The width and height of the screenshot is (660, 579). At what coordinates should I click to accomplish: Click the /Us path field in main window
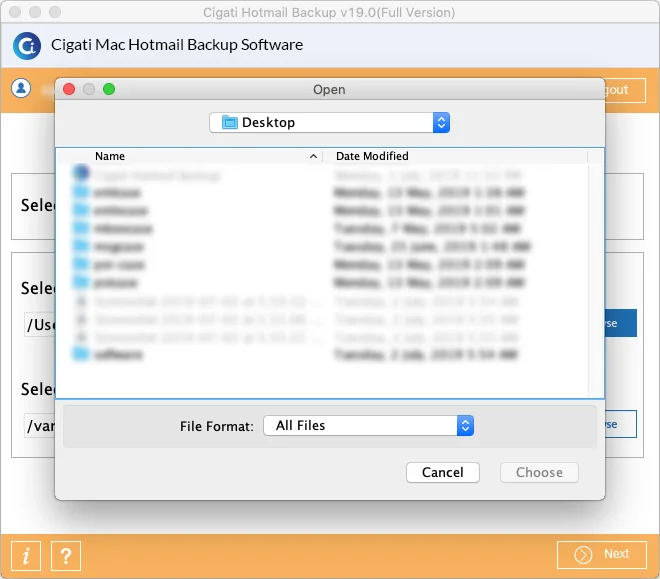coord(39,324)
